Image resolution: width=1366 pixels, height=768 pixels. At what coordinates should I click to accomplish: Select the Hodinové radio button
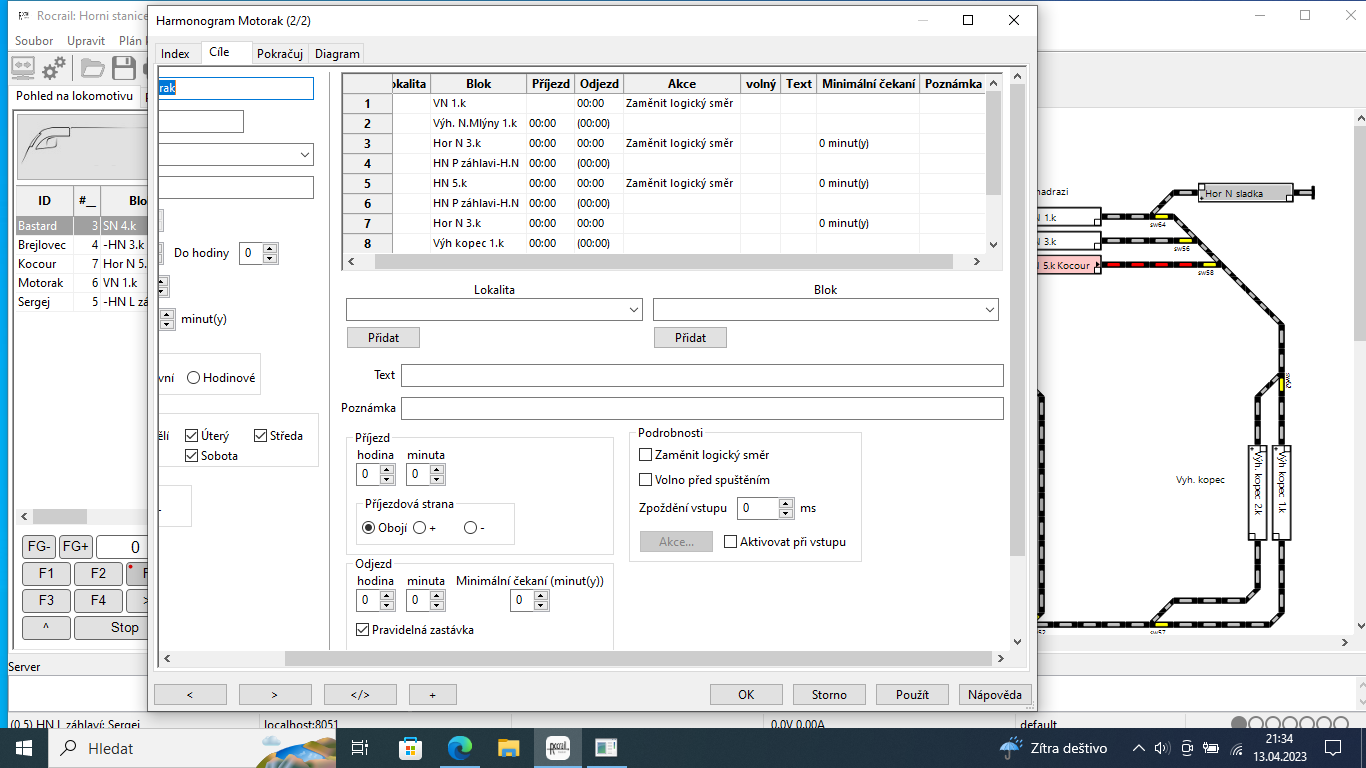click(193, 378)
